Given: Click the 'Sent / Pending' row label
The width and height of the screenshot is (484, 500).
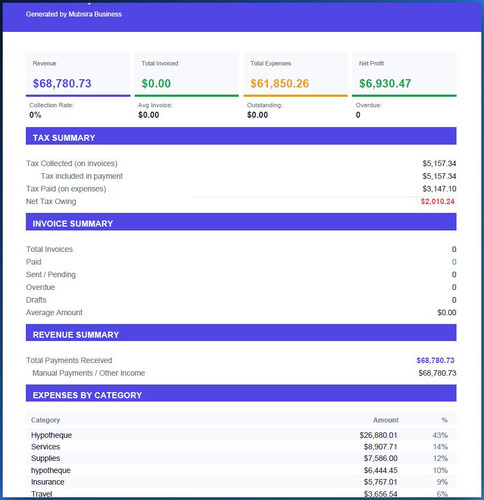Looking at the screenshot, I should 51,274.
